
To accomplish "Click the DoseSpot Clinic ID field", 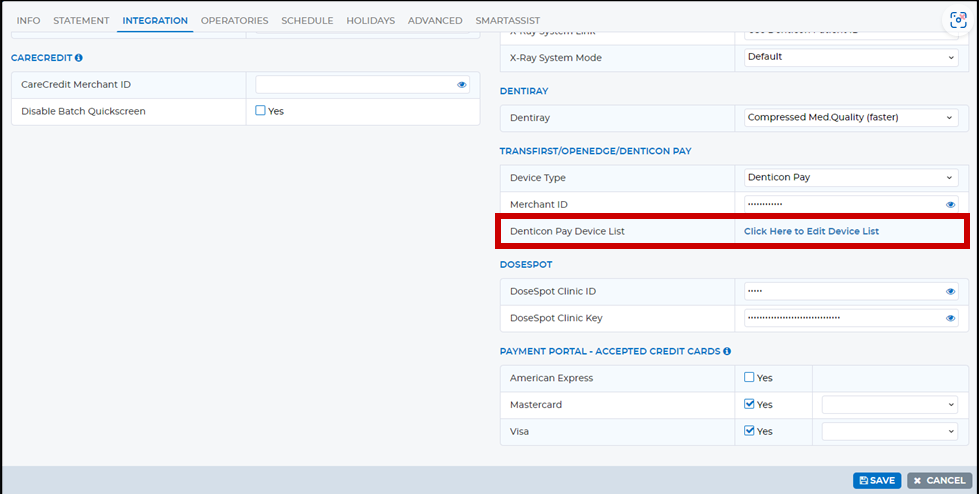I will [x=851, y=291].
